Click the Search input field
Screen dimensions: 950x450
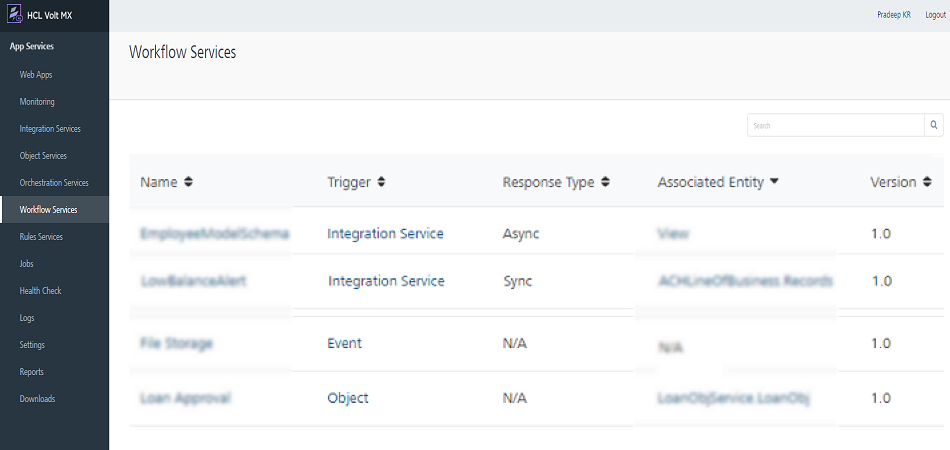[x=835, y=125]
